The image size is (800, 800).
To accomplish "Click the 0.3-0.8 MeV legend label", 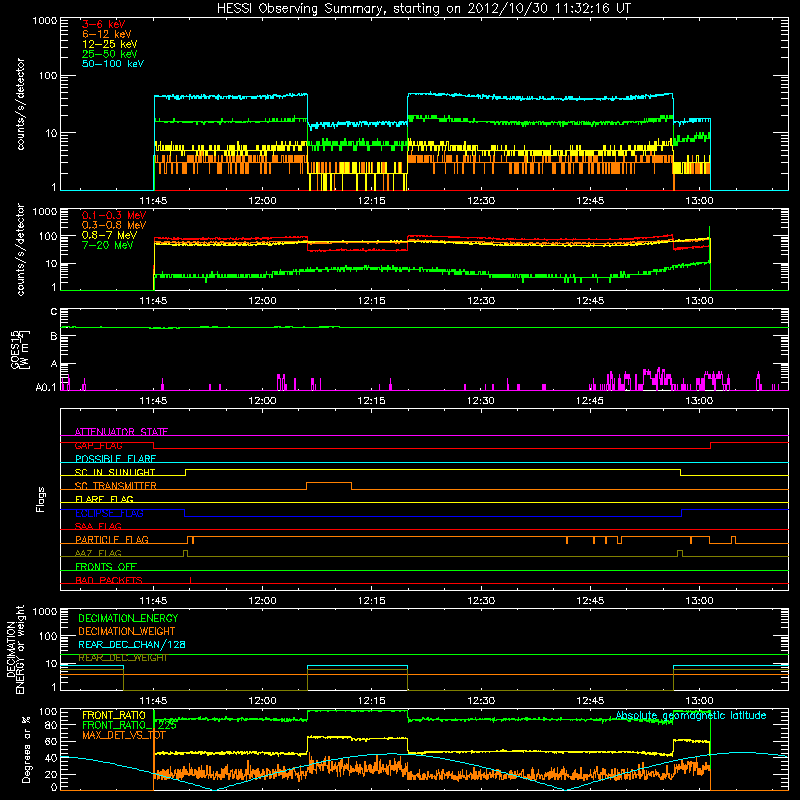I will 114,225.
